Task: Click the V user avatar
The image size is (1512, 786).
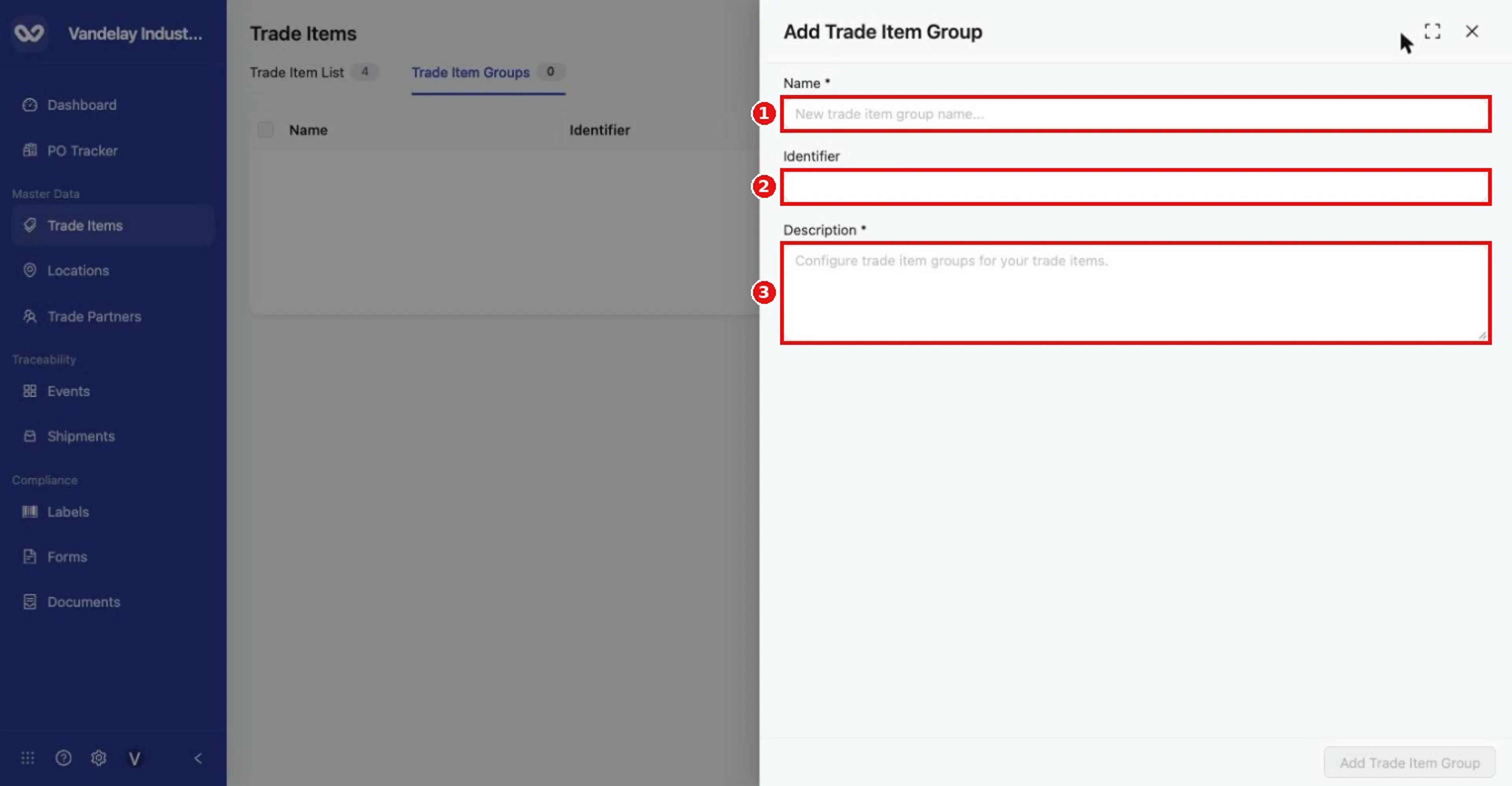Action: (x=134, y=759)
